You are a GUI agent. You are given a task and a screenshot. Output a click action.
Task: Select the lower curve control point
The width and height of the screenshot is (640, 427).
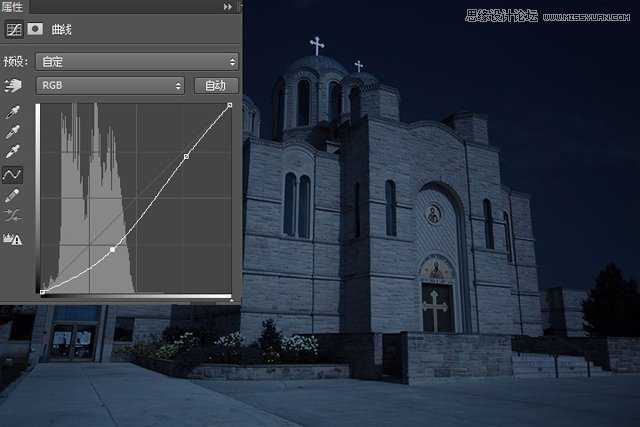tap(112, 249)
